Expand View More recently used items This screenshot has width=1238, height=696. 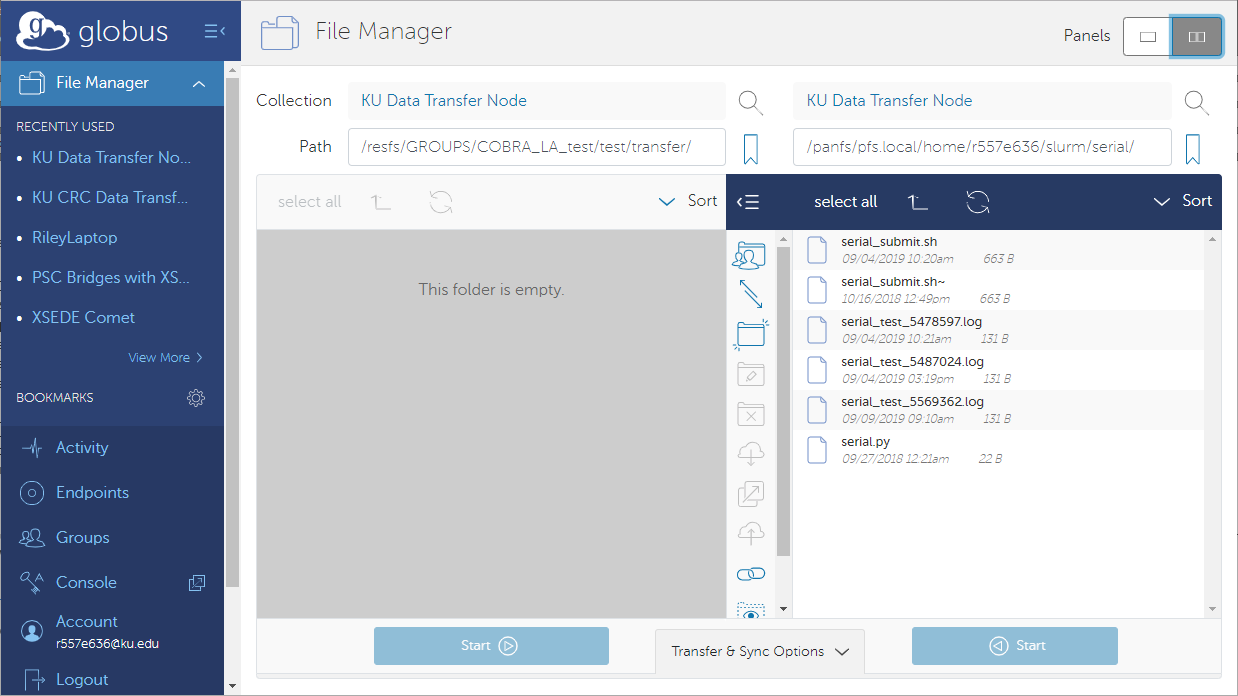pos(166,358)
